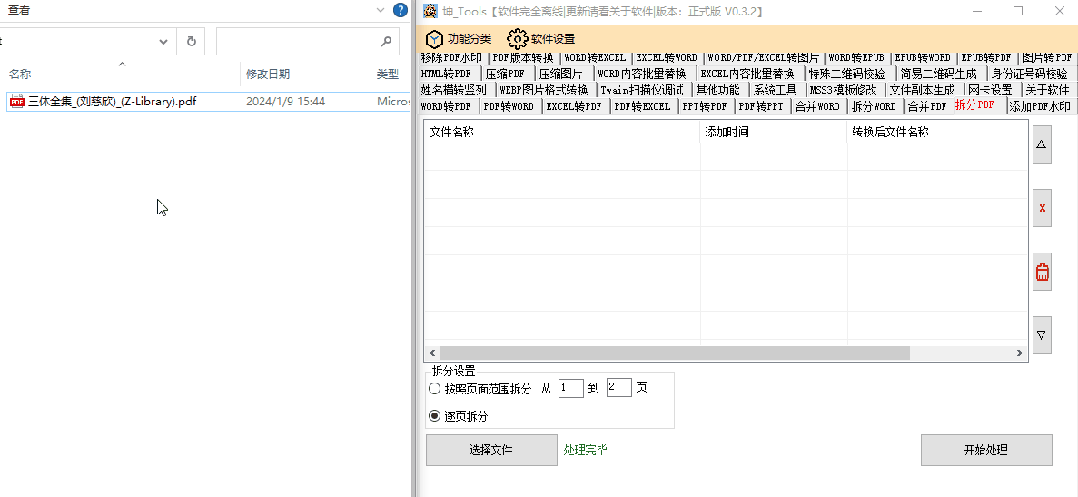Screen dimensions: 1078x497
Task: Click the move-up triangle button beside the list
Action: [x=1042, y=144]
